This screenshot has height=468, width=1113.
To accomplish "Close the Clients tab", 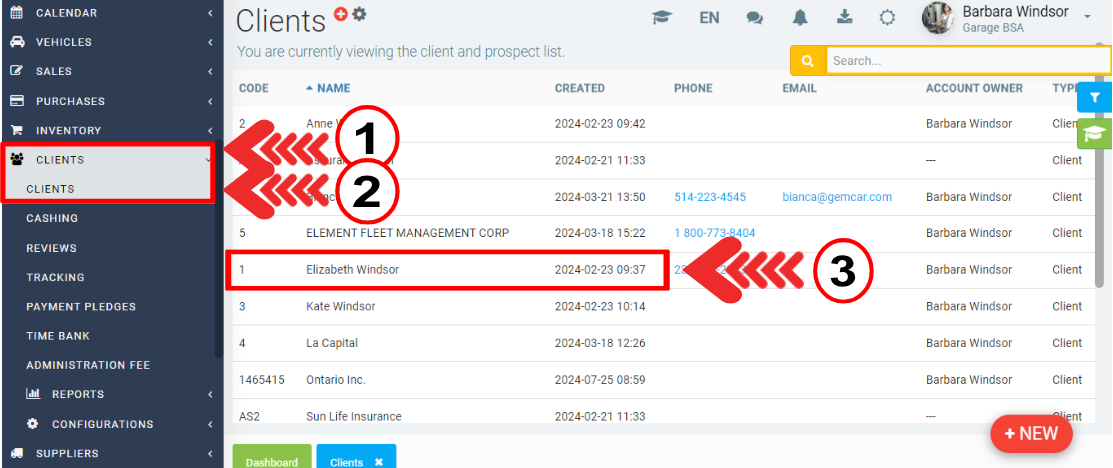I will click(x=379, y=462).
